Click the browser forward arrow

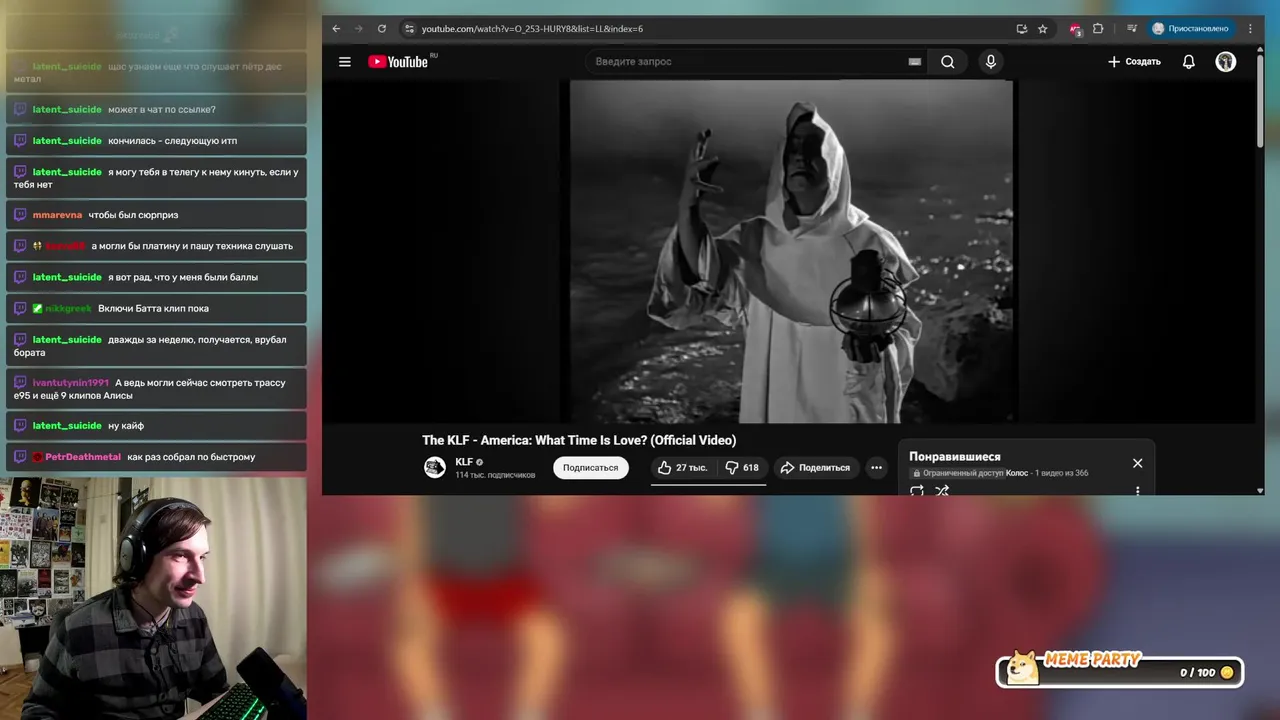(x=359, y=29)
